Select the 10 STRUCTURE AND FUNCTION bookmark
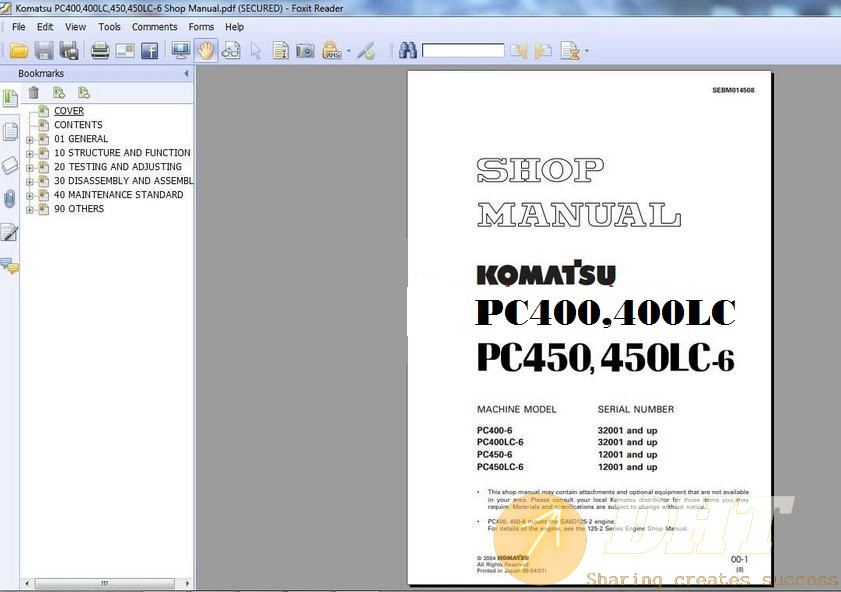841x592 pixels. click(122, 153)
